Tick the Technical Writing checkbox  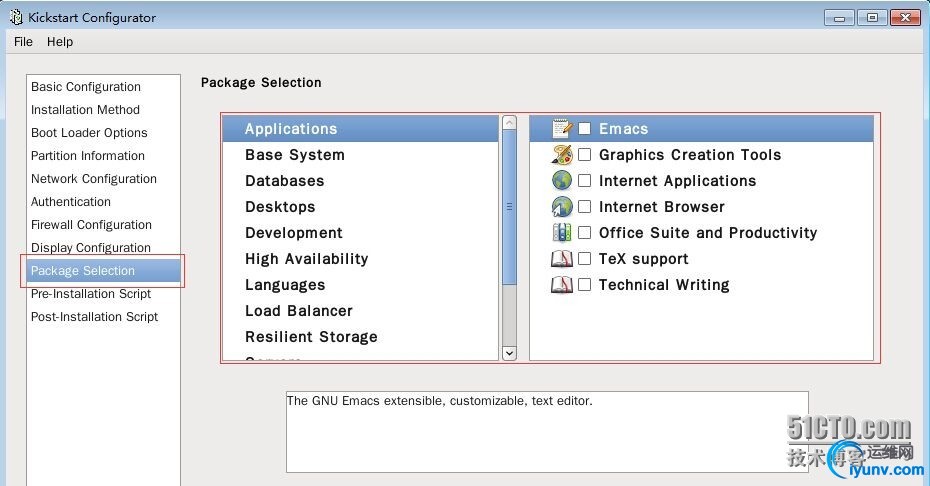point(585,285)
